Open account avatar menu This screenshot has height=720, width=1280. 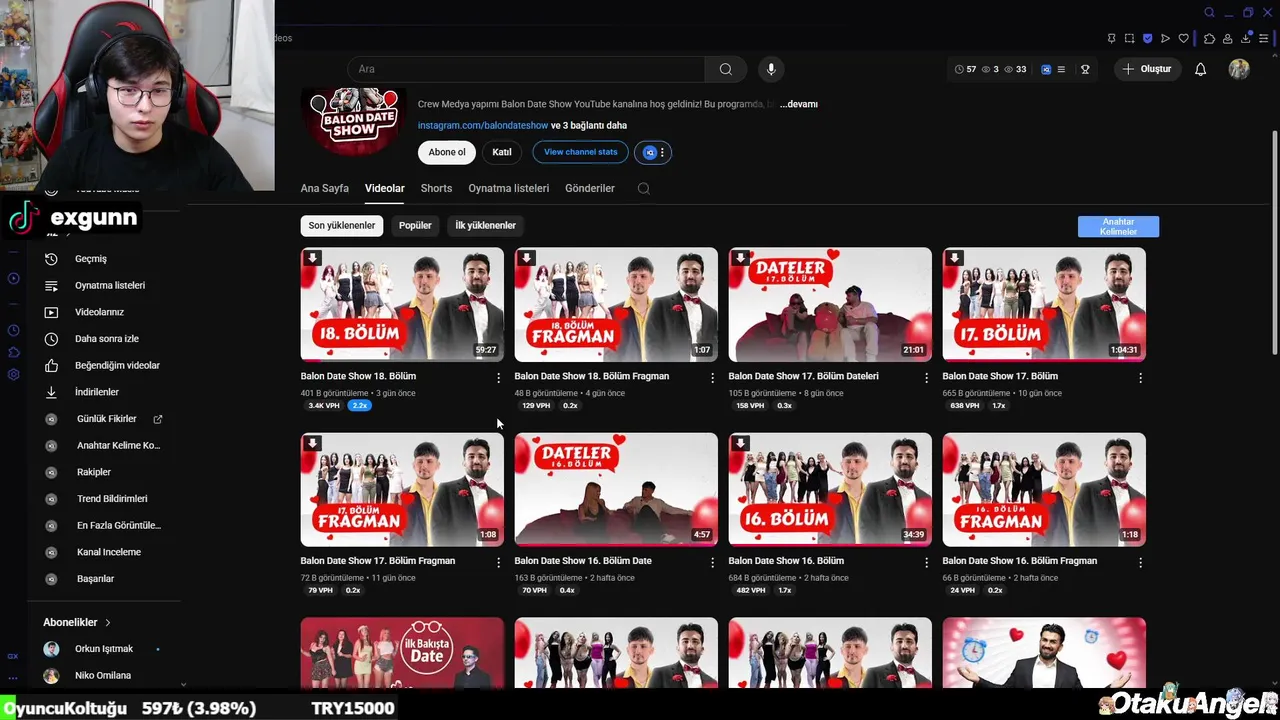click(x=1239, y=69)
